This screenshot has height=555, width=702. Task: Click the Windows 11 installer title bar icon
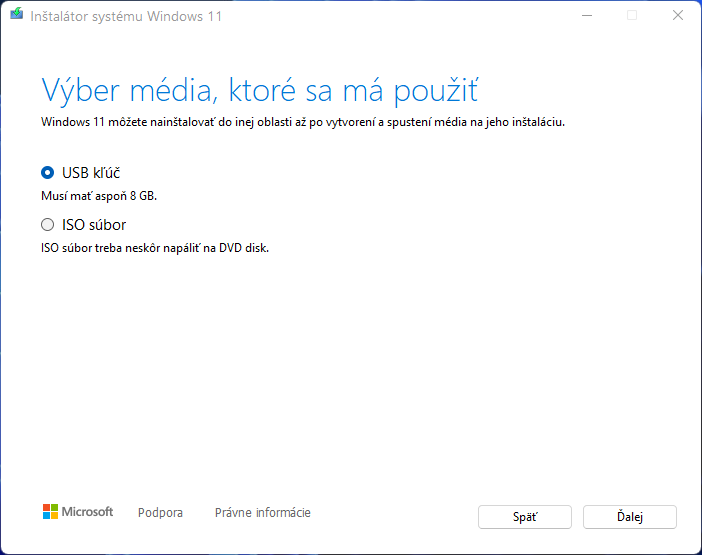click(17, 14)
